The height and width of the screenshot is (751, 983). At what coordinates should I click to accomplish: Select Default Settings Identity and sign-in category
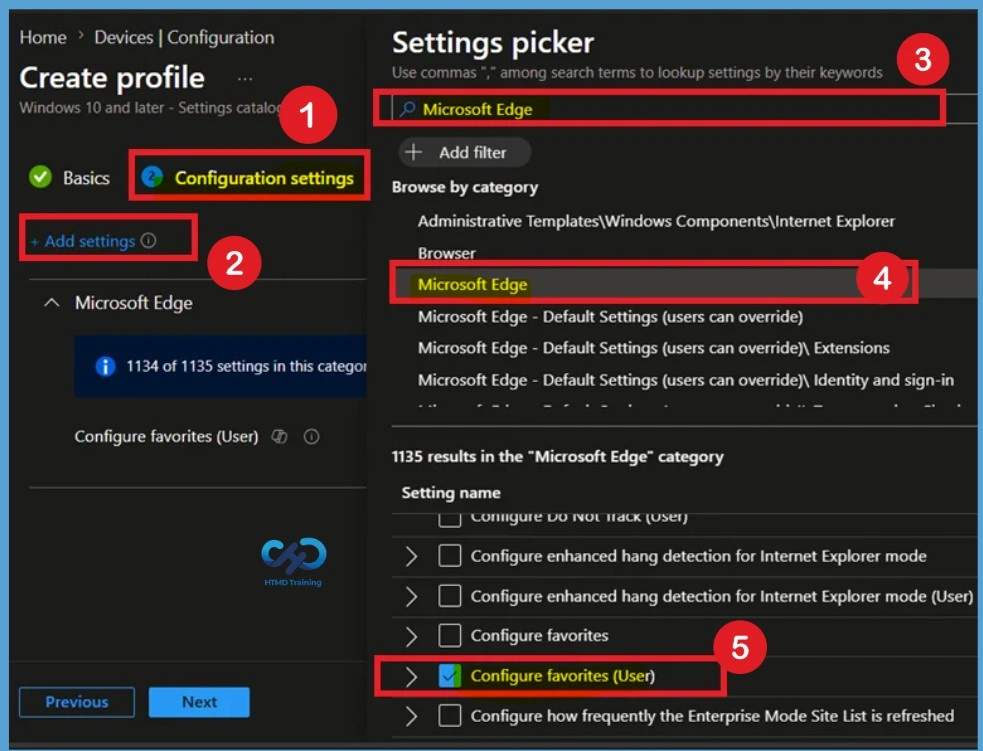point(686,380)
